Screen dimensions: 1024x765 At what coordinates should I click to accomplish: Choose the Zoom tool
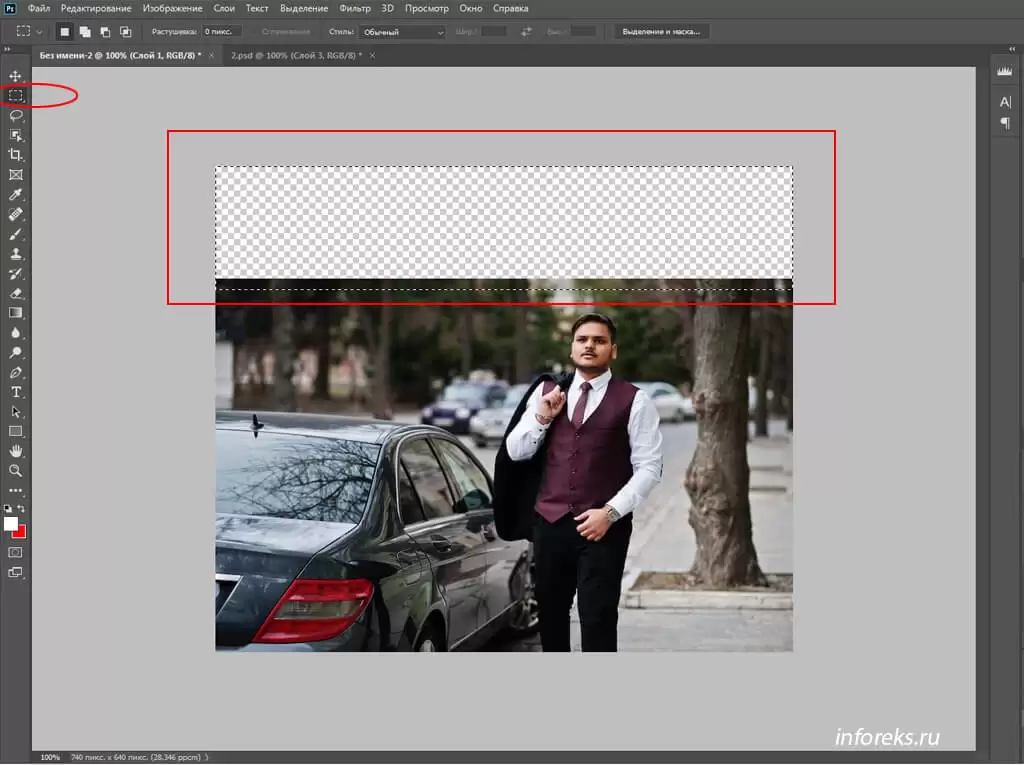coord(15,470)
